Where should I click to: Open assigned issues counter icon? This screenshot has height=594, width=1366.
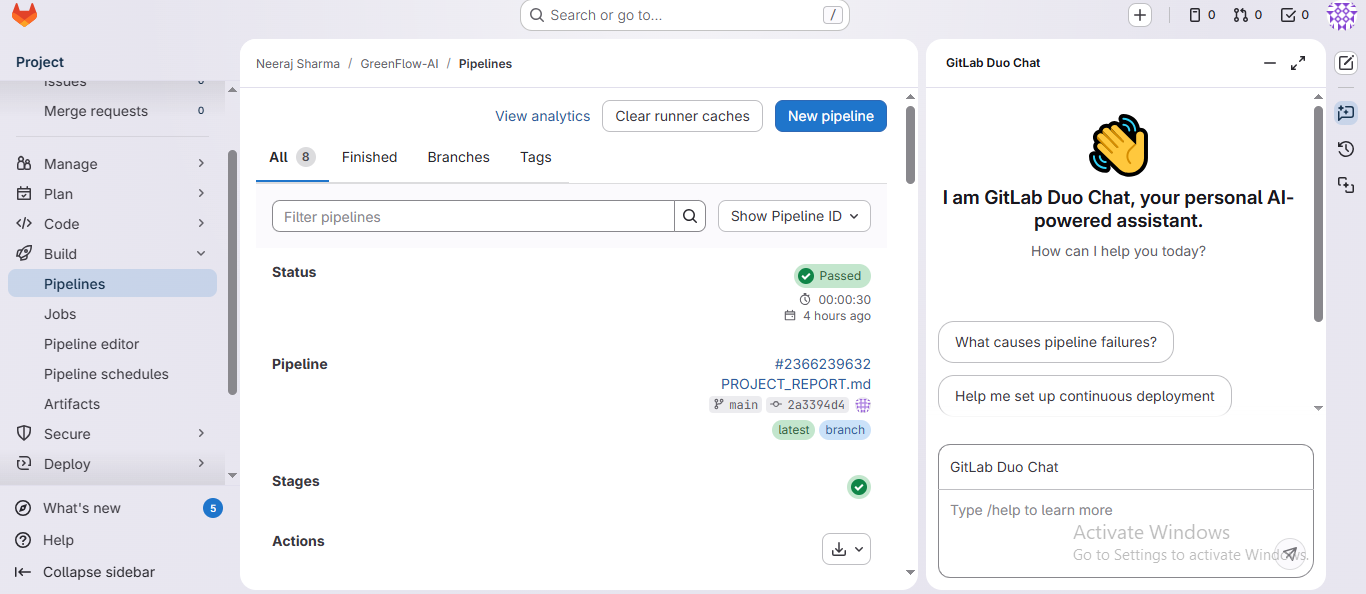(1202, 15)
